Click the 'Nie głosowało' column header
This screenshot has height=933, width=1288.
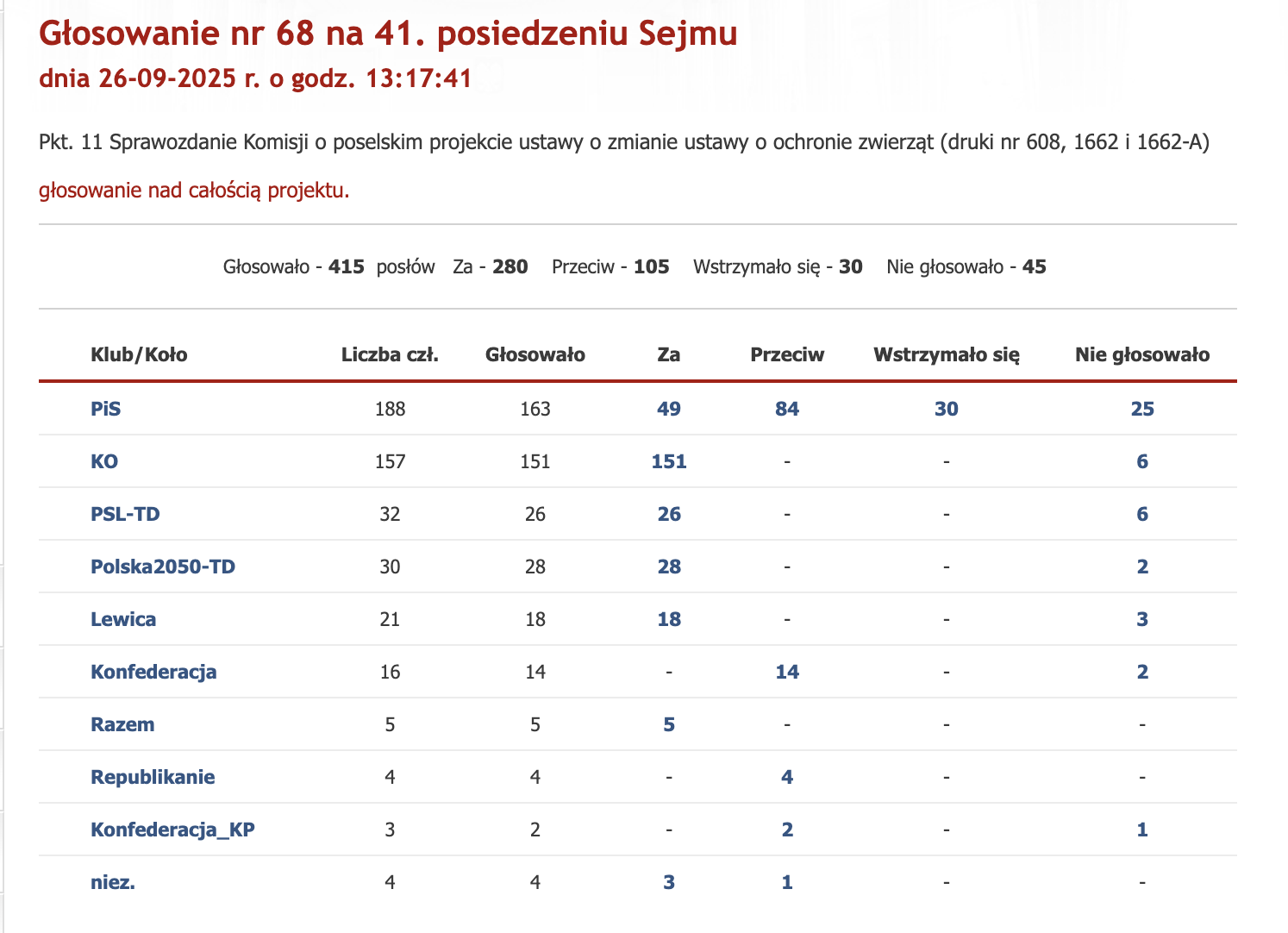point(1142,354)
